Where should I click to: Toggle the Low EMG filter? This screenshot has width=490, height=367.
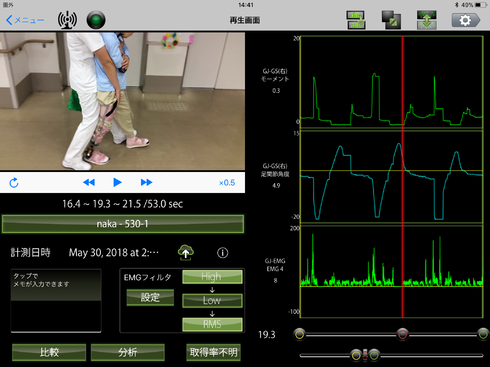click(x=212, y=300)
